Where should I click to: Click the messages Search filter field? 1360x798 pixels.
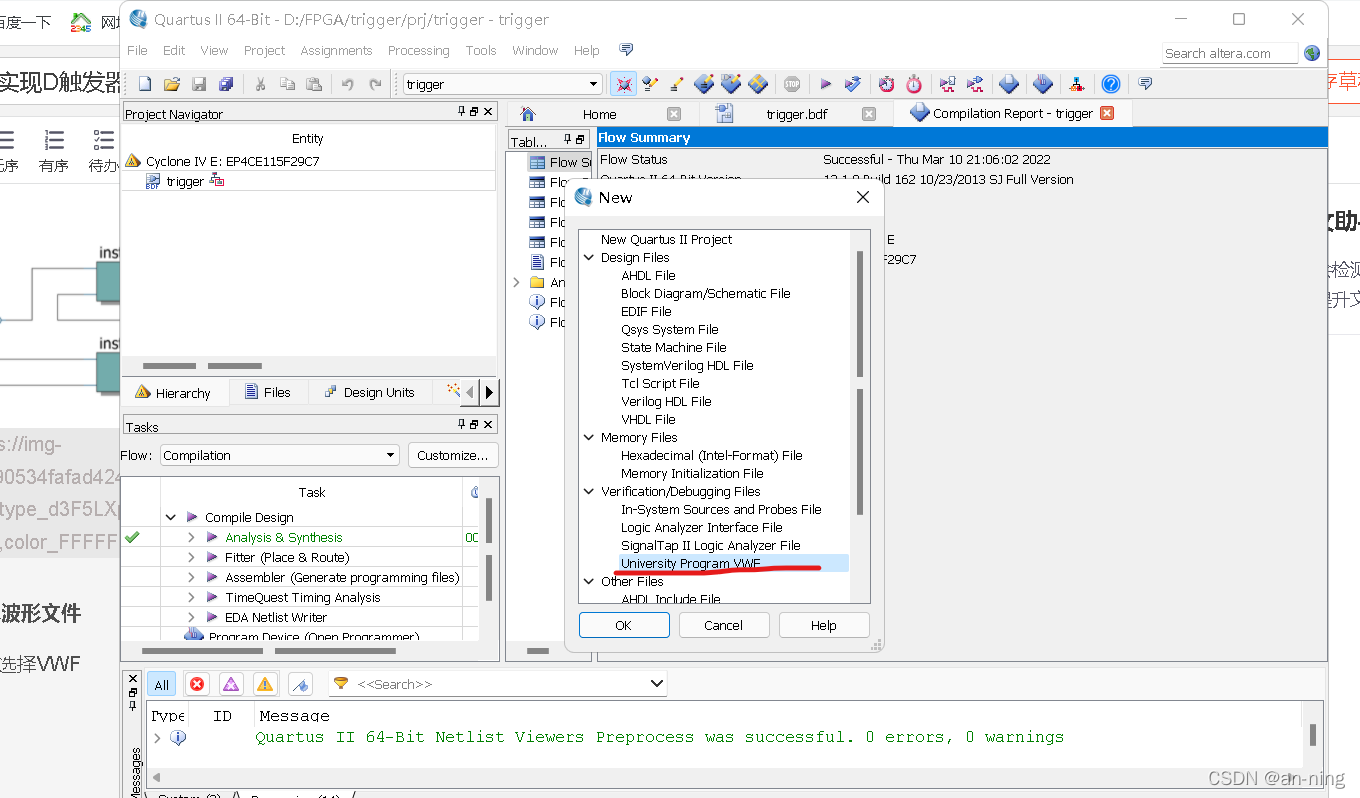coord(498,684)
